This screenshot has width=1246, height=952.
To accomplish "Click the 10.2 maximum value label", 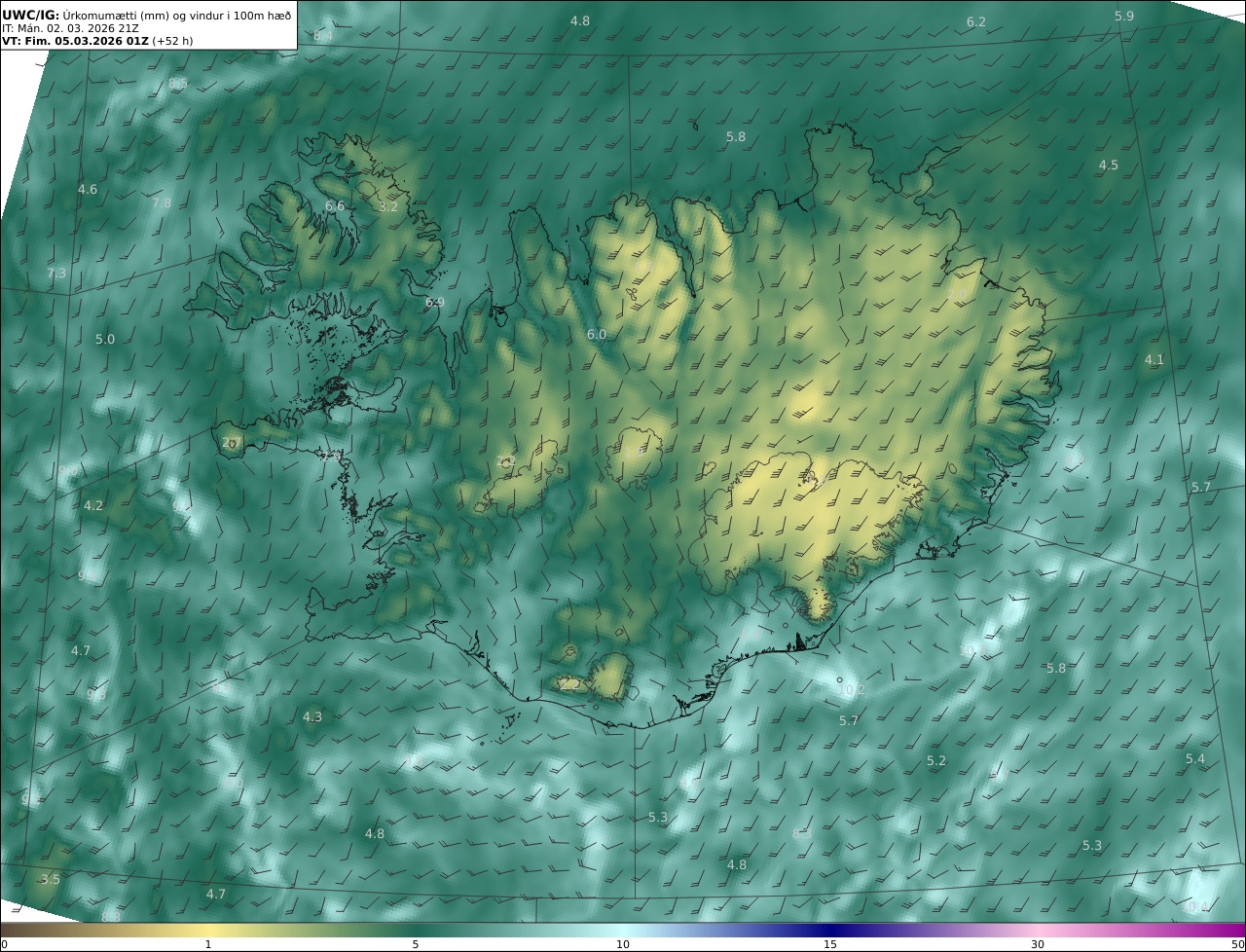I will tap(852, 689).
